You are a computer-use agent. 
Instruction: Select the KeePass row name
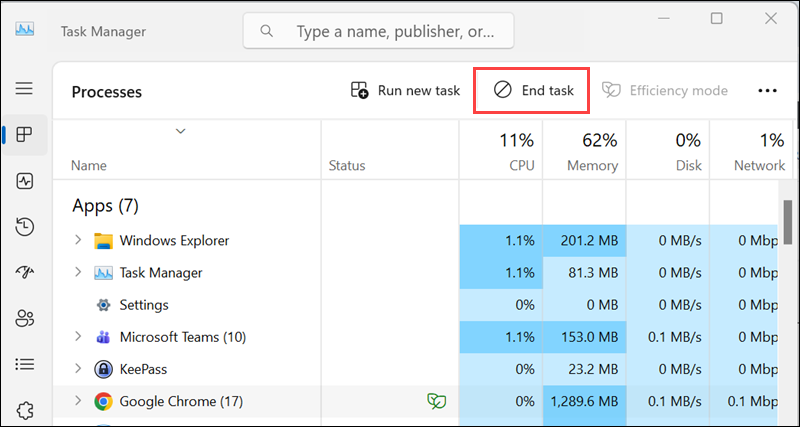(143, 369)
